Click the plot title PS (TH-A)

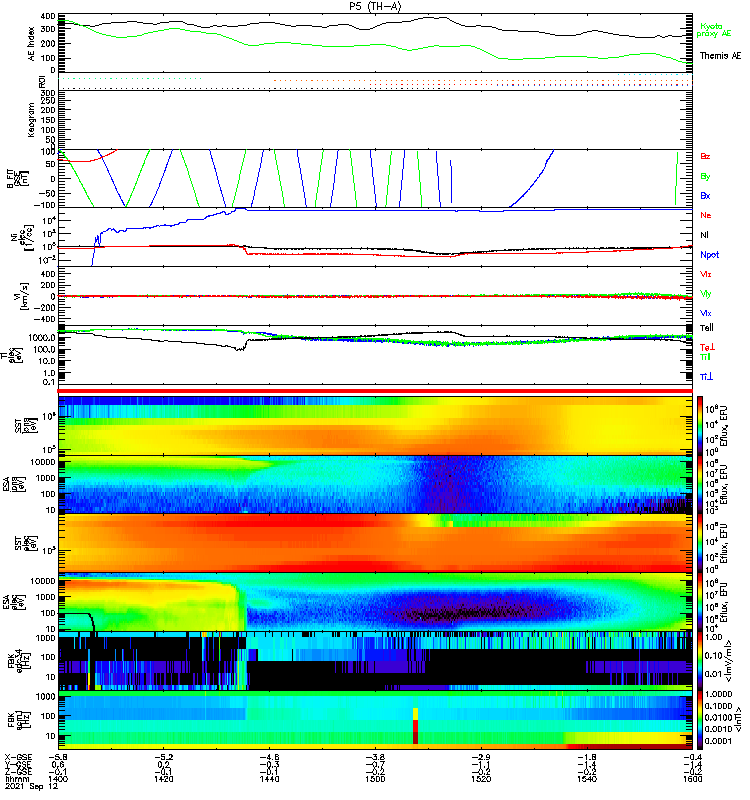(x=375, y=6)
